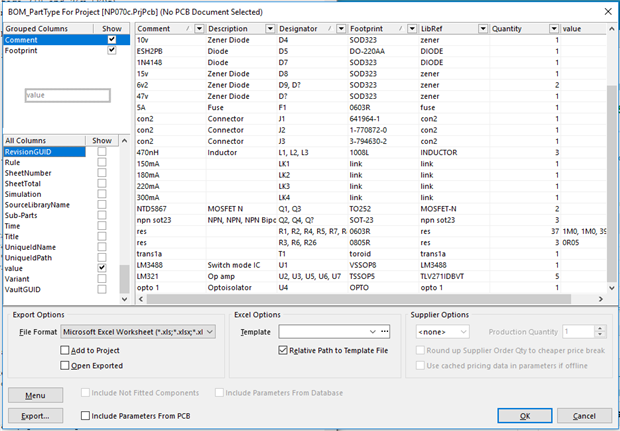Uncheck Relative Path to Template File
620x431 pixels.
(x=282, y=351)
